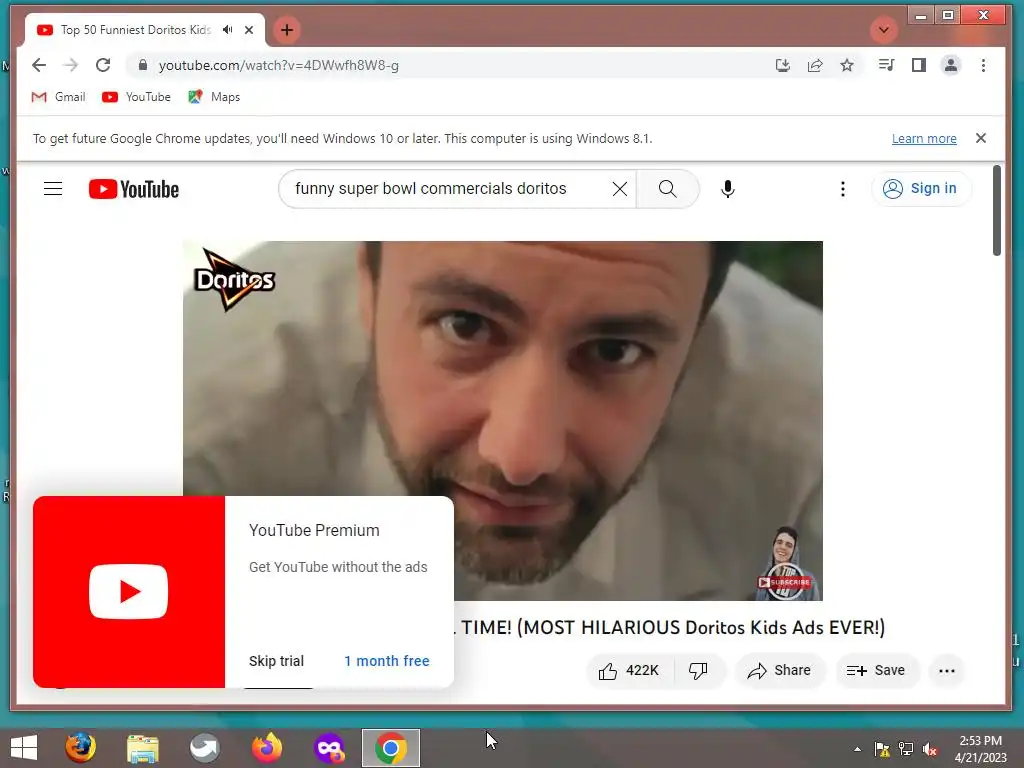Open the orange Firefox taskbar icon
Viewport: 1024px width, 768px height.
tap(266, 748)
